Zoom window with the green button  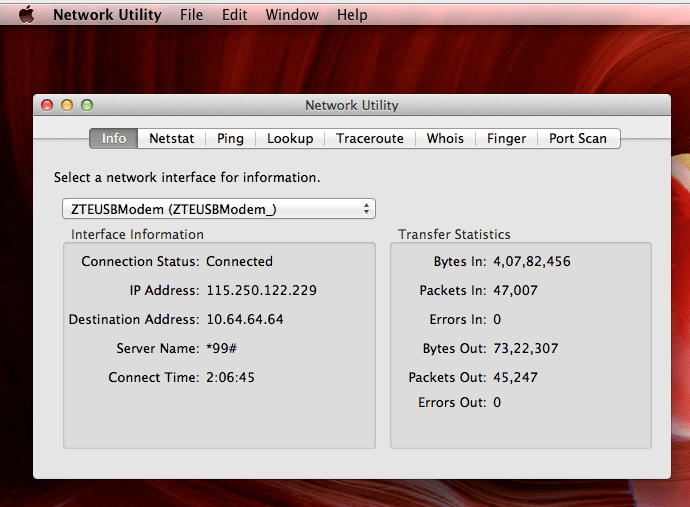pyautogui.click(x=87, y=105)
